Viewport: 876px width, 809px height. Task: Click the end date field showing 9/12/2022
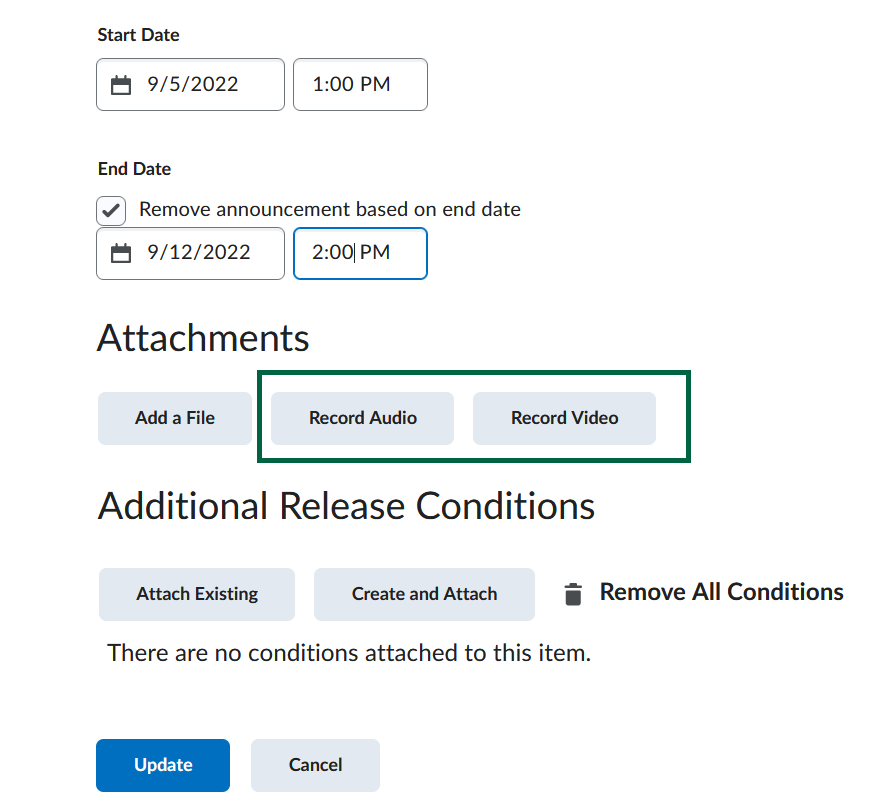tap(190, 253)
